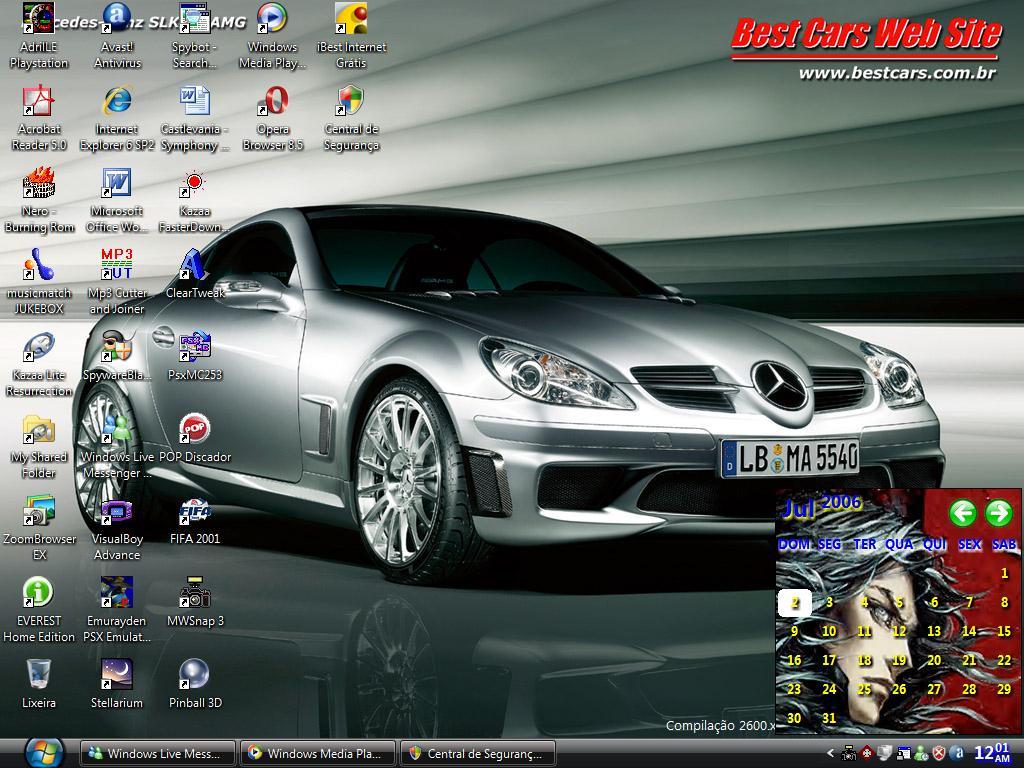Open the PsxMC253 shortcut

195,357
